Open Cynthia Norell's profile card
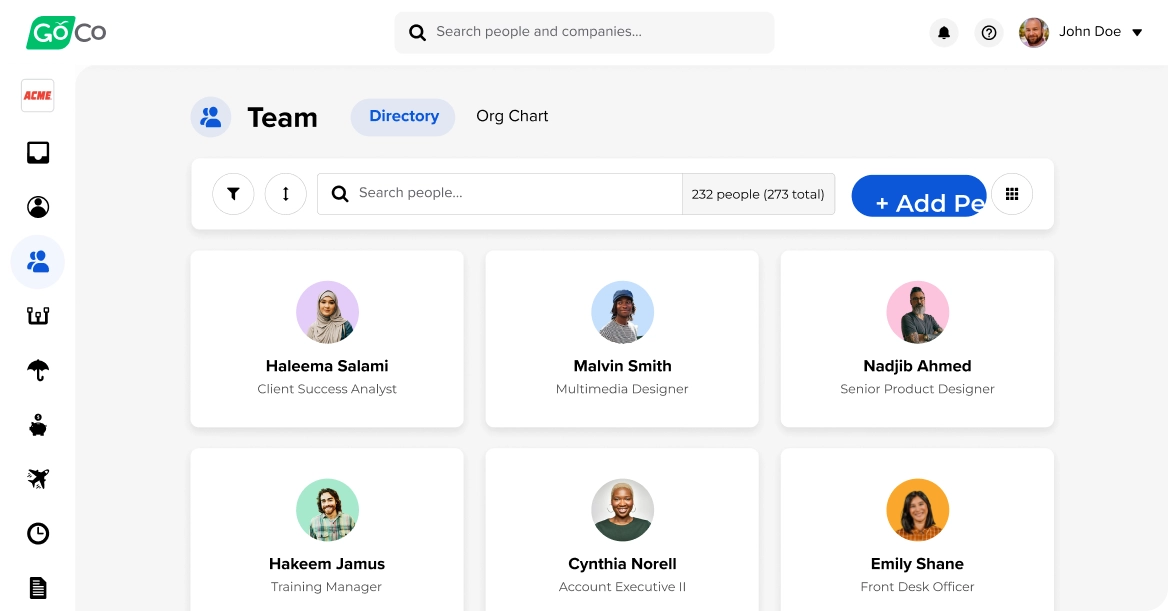The height and width of the screenshot is (611, 1168). 622,529
